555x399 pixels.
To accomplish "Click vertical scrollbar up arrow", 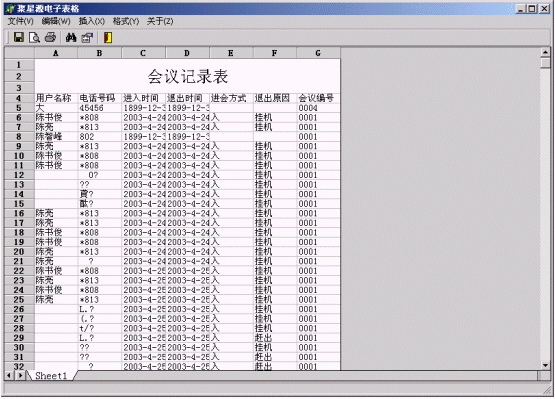I will [x=545, y=52].
